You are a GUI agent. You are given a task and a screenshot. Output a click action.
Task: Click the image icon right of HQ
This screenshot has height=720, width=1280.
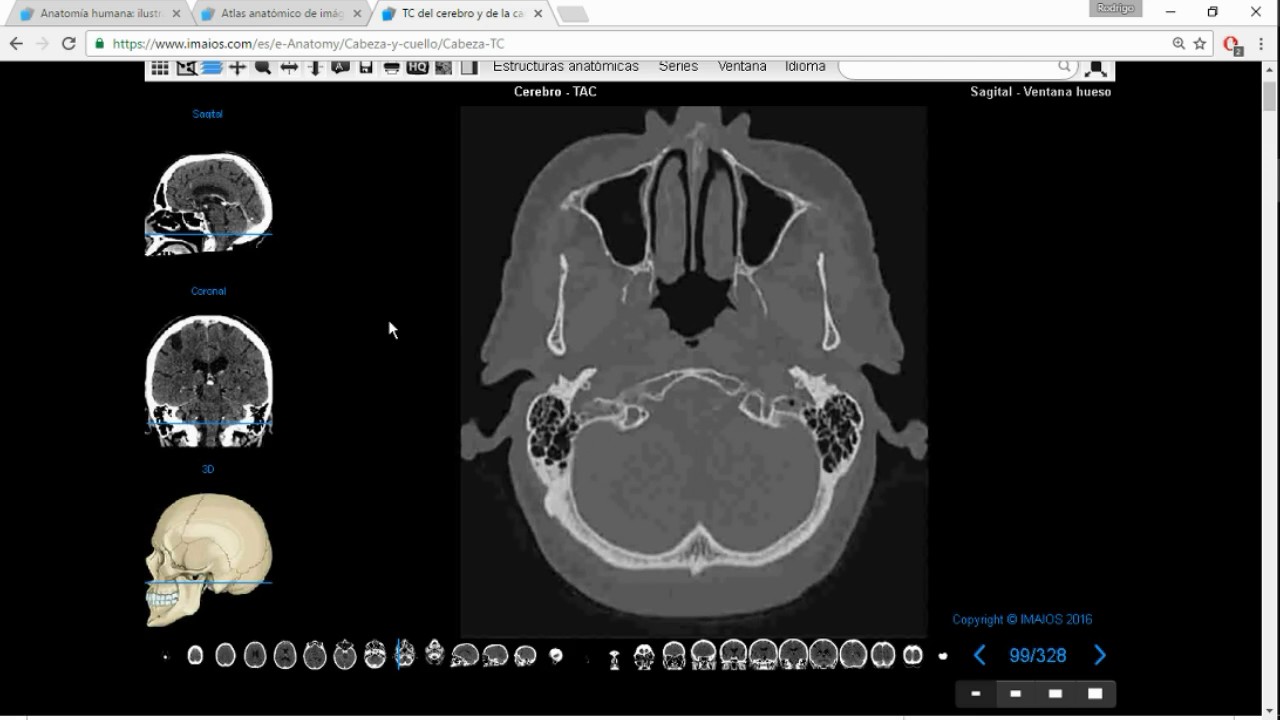click(443, 68)
